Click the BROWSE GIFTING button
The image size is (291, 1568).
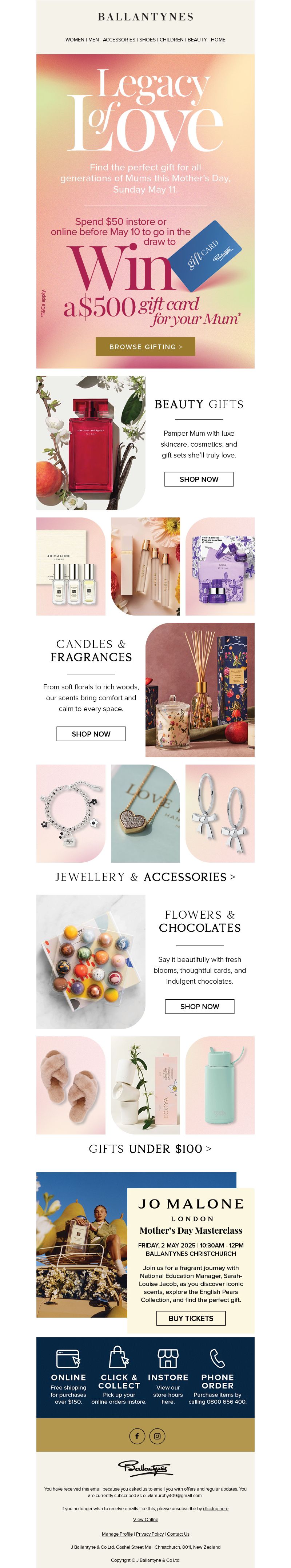point(145,346)
